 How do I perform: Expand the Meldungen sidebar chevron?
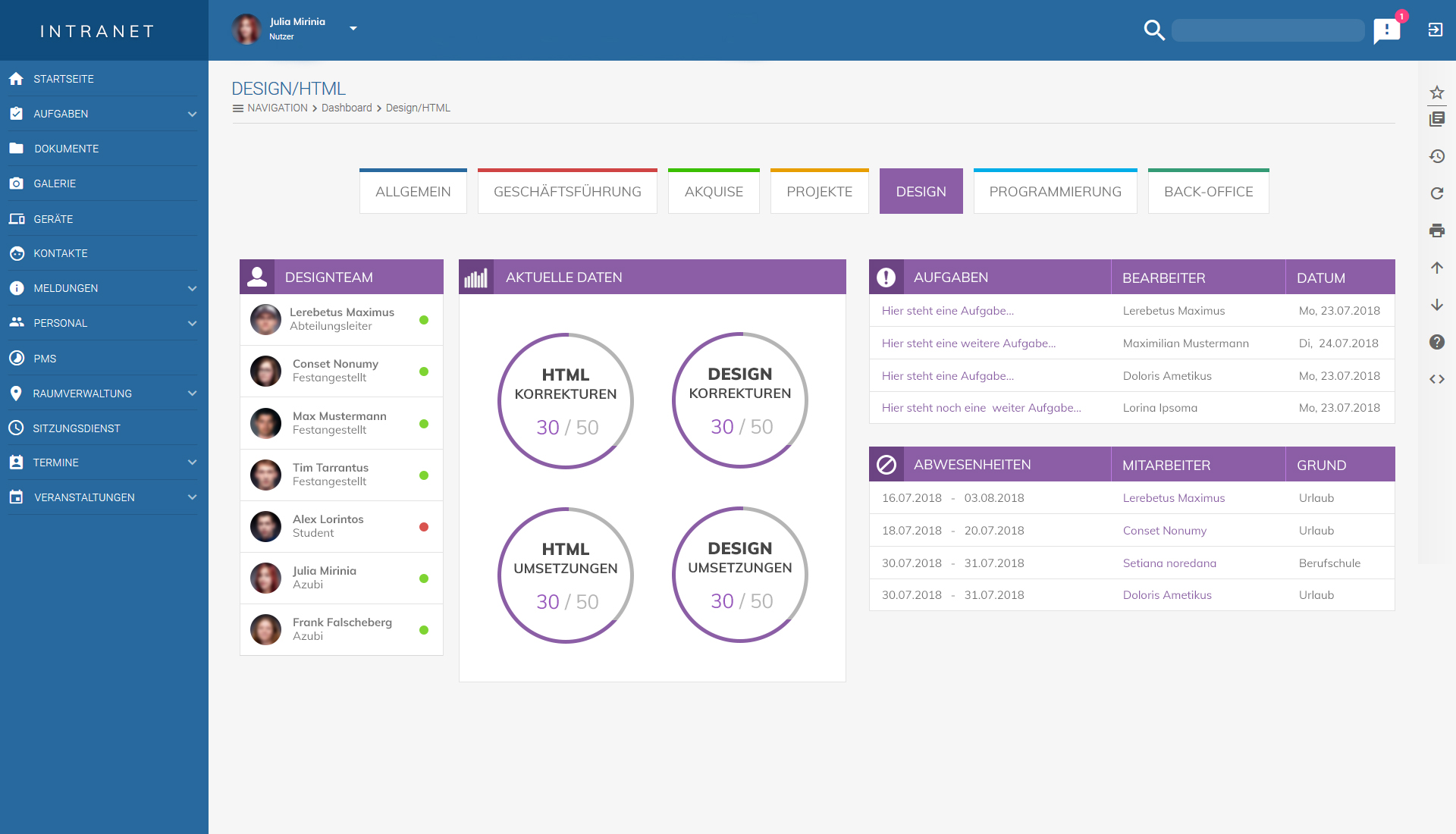pyautogui.click(x=192, y=288)
